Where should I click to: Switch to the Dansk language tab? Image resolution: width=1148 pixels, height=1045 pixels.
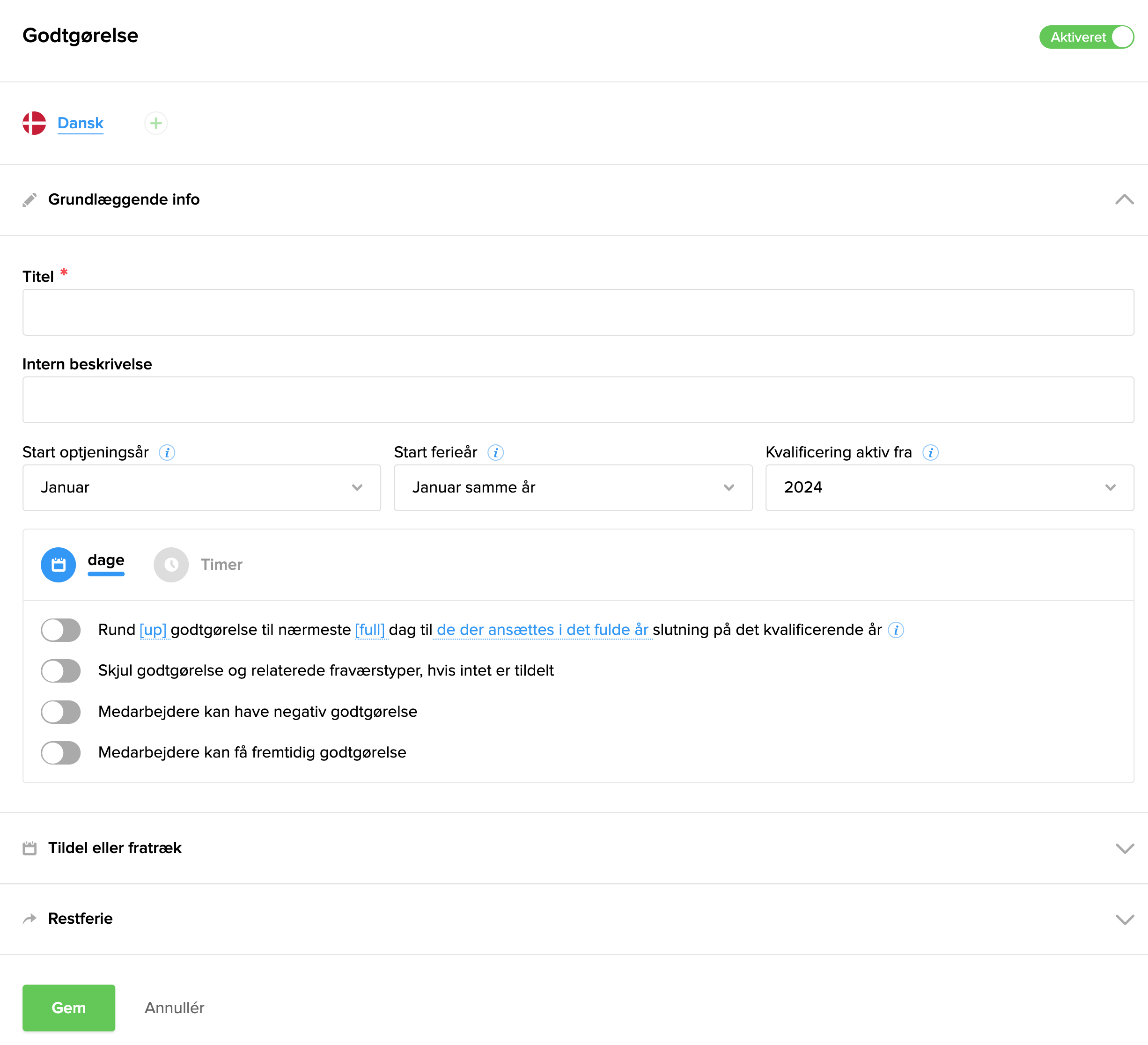(x=80, y=123)
